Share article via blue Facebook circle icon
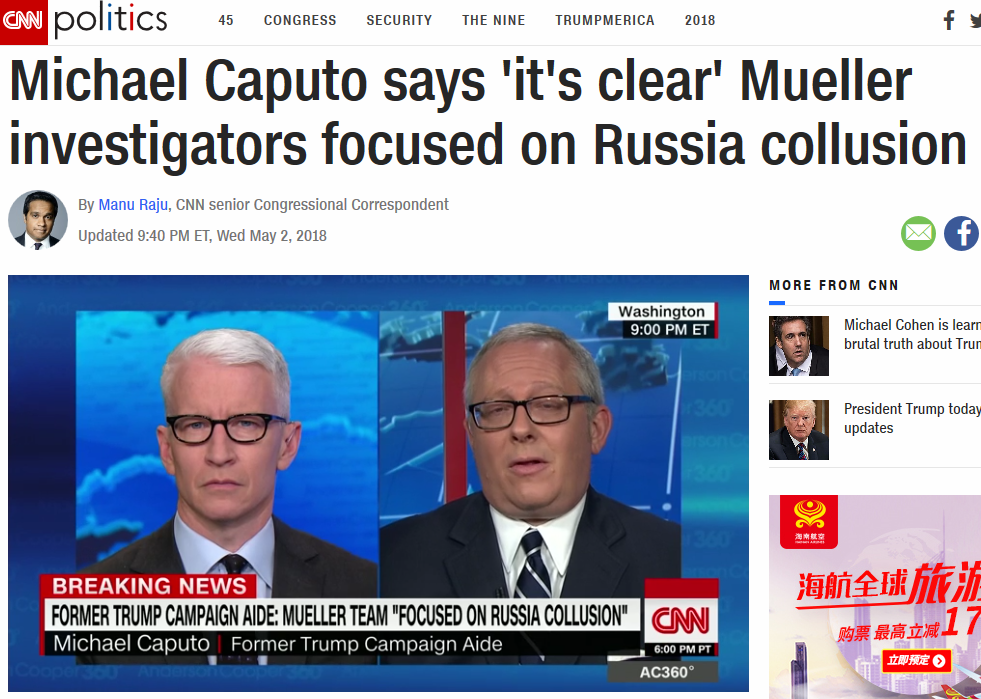The width and height of the screenshot is (981, 699). [962, 233]
